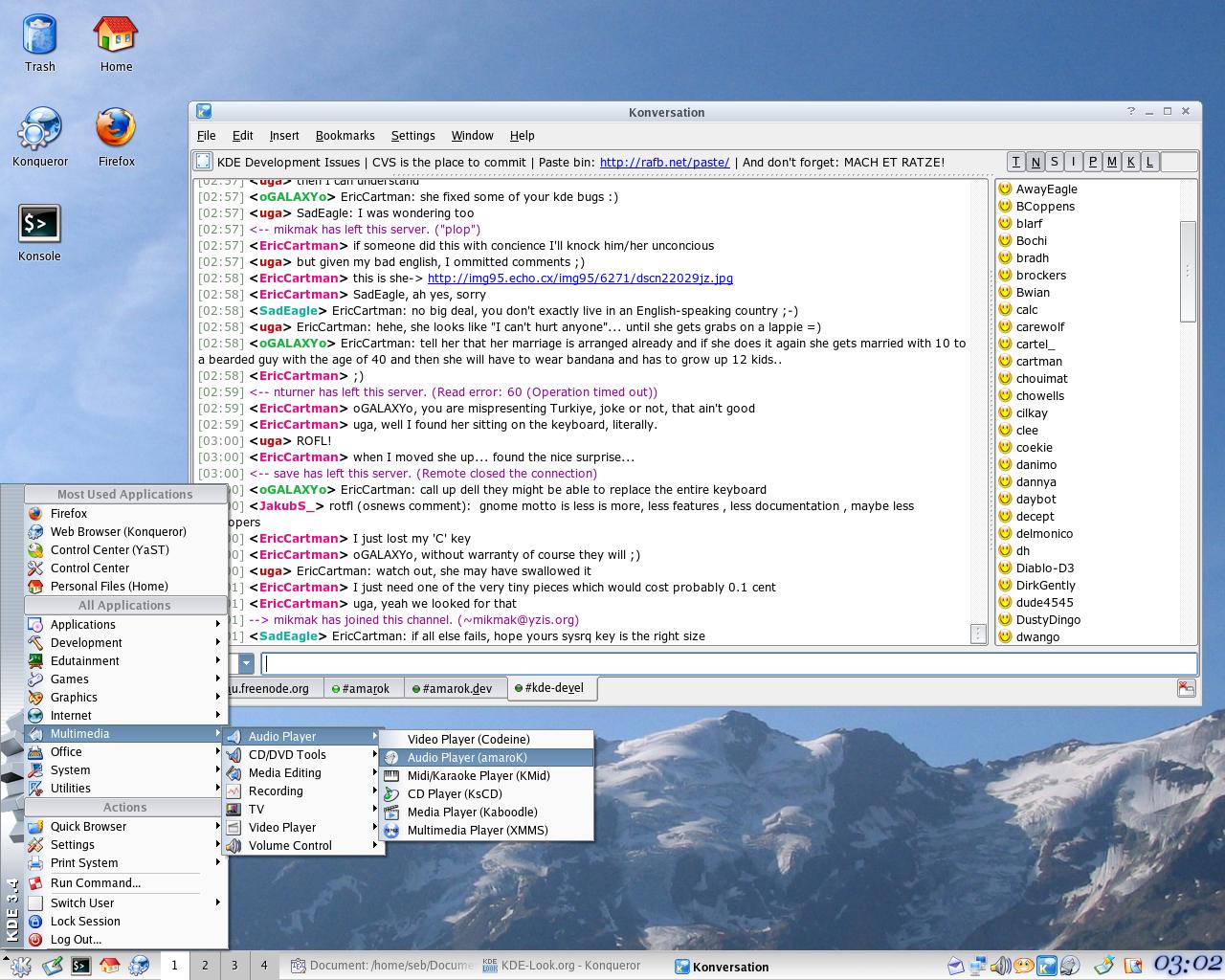Open the volume speaker tray icon
This screenshot has width=1225, height=980.
click(1001, 966)
